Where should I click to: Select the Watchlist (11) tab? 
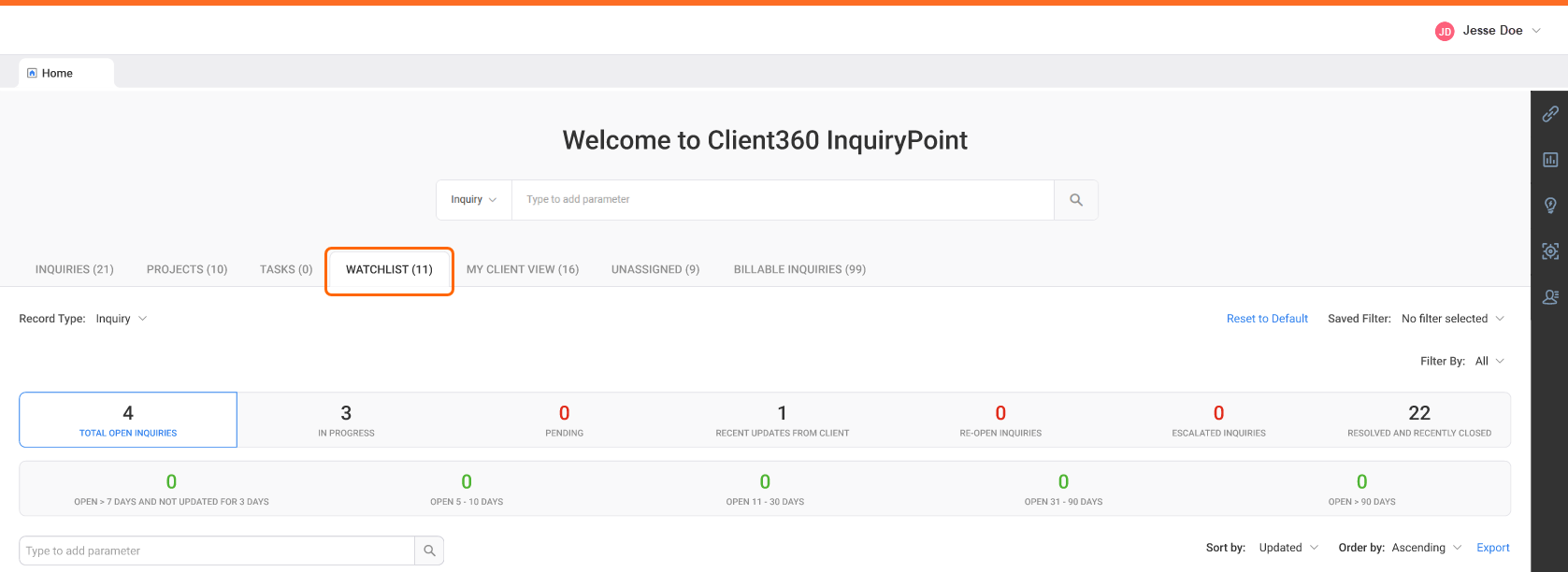[x=389, y=269]
